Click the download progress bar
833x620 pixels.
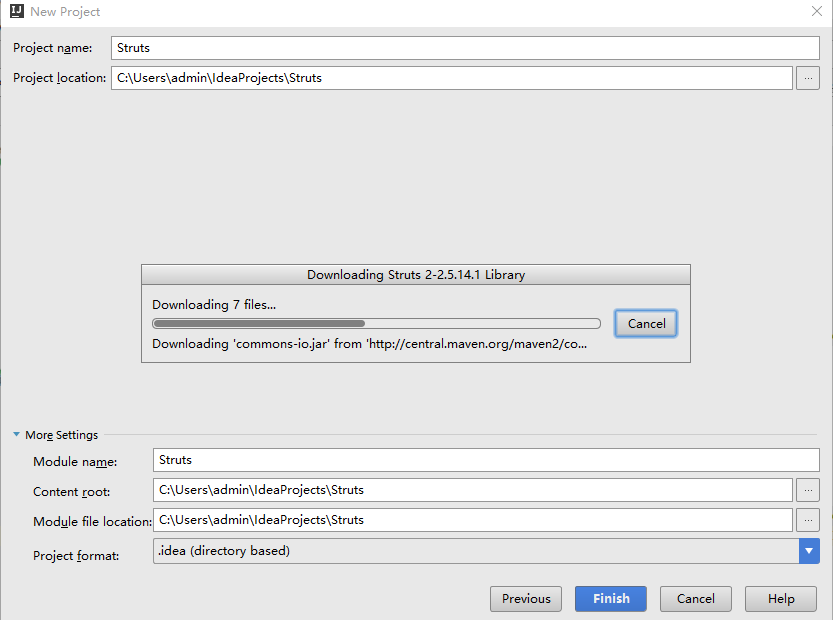(376, 324)
